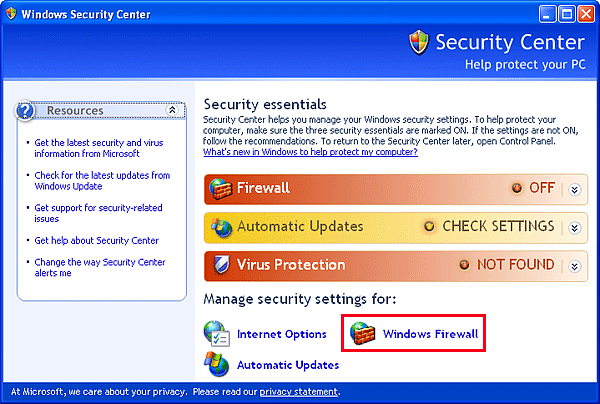
Task: Open Internet Options via its globe checklist icon
Action: coord(217,334)
